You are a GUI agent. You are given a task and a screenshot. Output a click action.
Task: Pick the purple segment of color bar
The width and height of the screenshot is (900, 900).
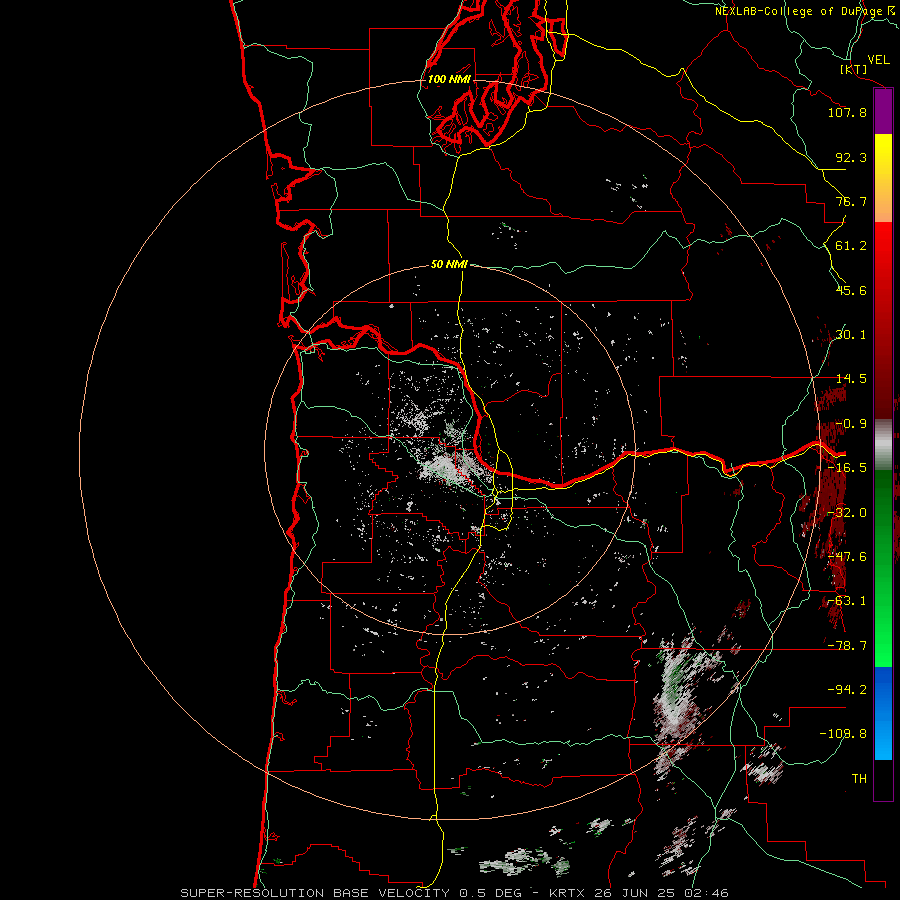coord(883,112)
